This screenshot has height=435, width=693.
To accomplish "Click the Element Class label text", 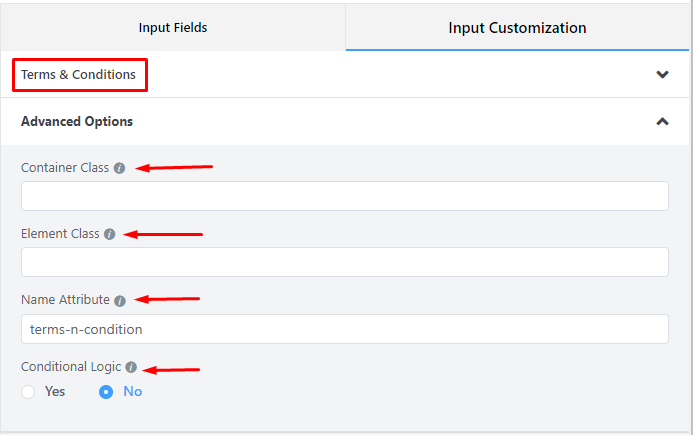I will click(60, 234).
